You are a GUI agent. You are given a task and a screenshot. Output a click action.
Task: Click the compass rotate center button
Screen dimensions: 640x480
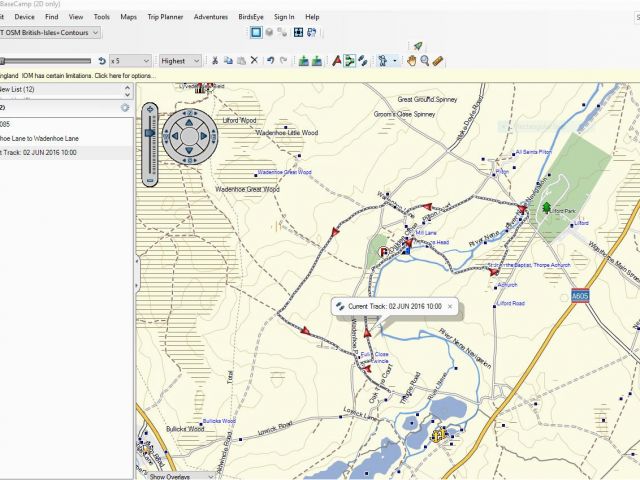coord(189,136)
